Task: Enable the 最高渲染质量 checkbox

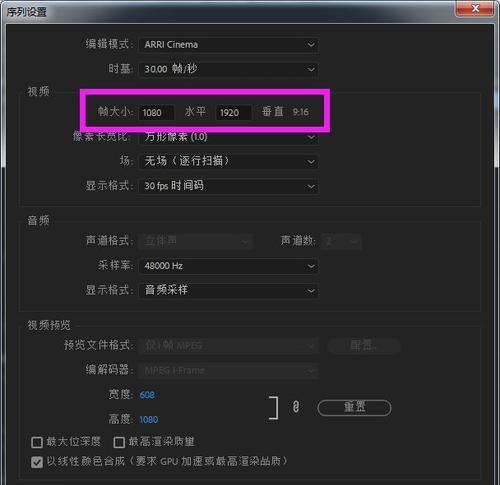Action: coord(119,443)
